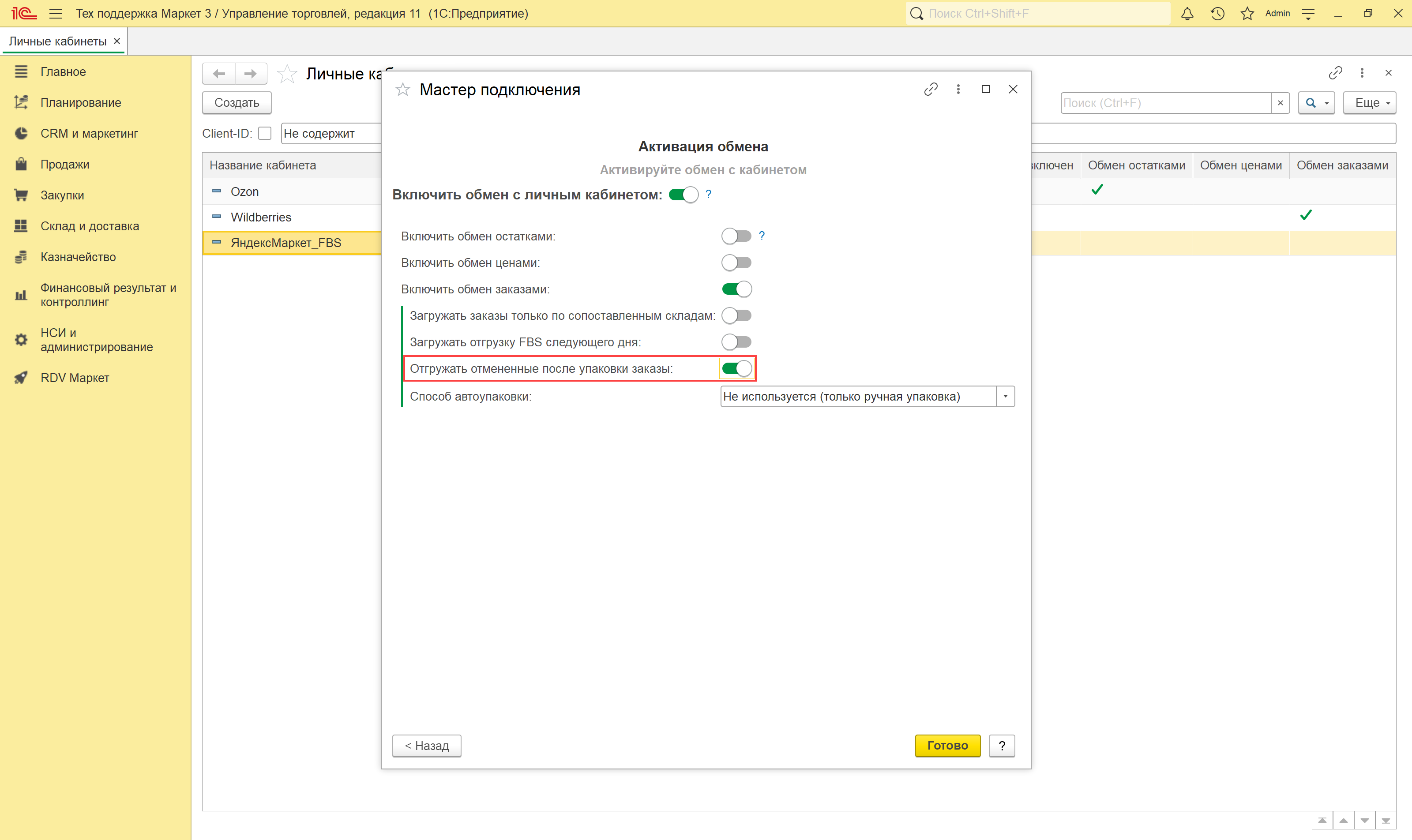
Task: Click help question mark near Обмен остатками
Action: click(x=762, y=236)
